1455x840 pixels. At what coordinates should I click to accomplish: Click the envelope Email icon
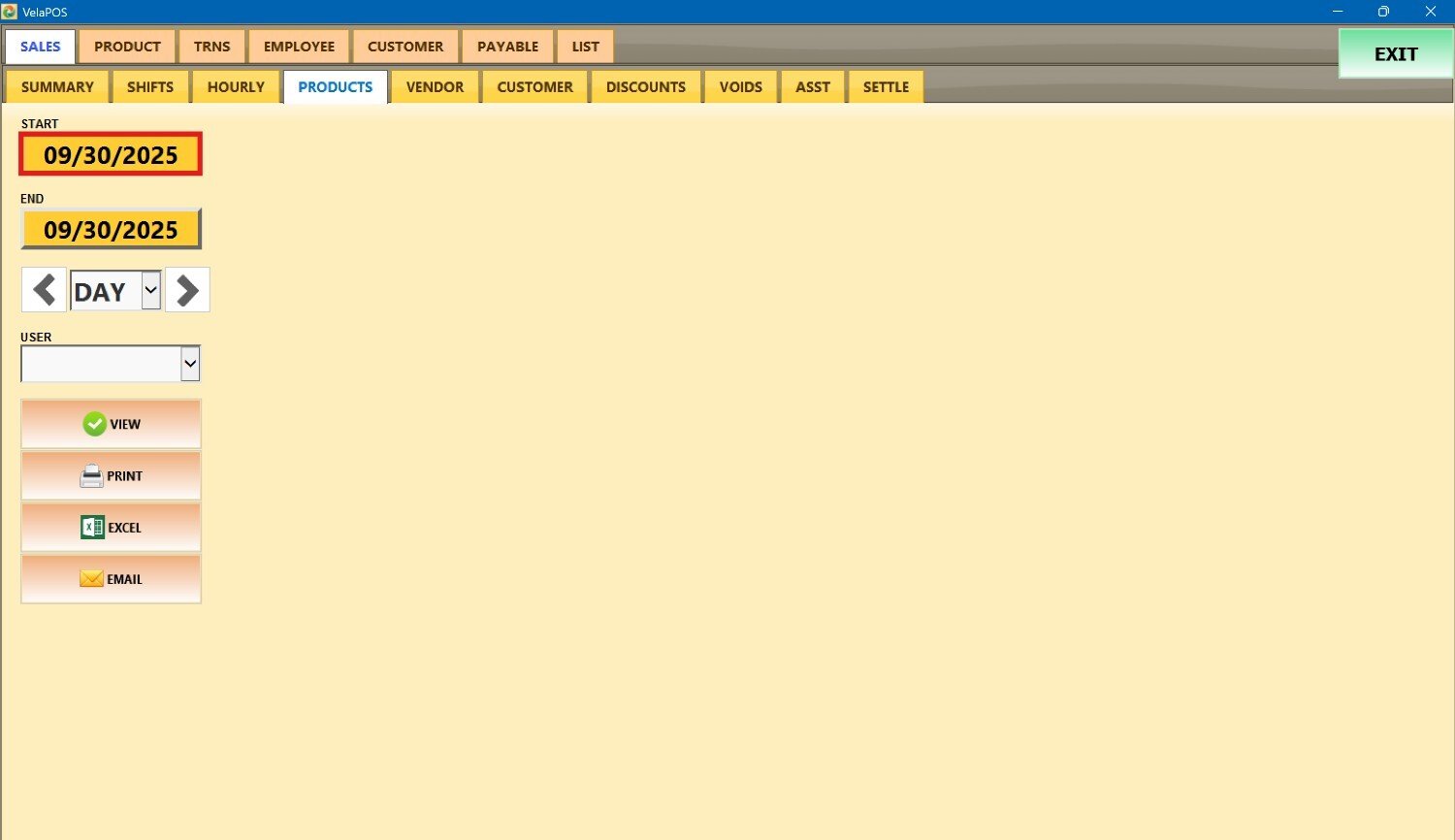point(91,579)
